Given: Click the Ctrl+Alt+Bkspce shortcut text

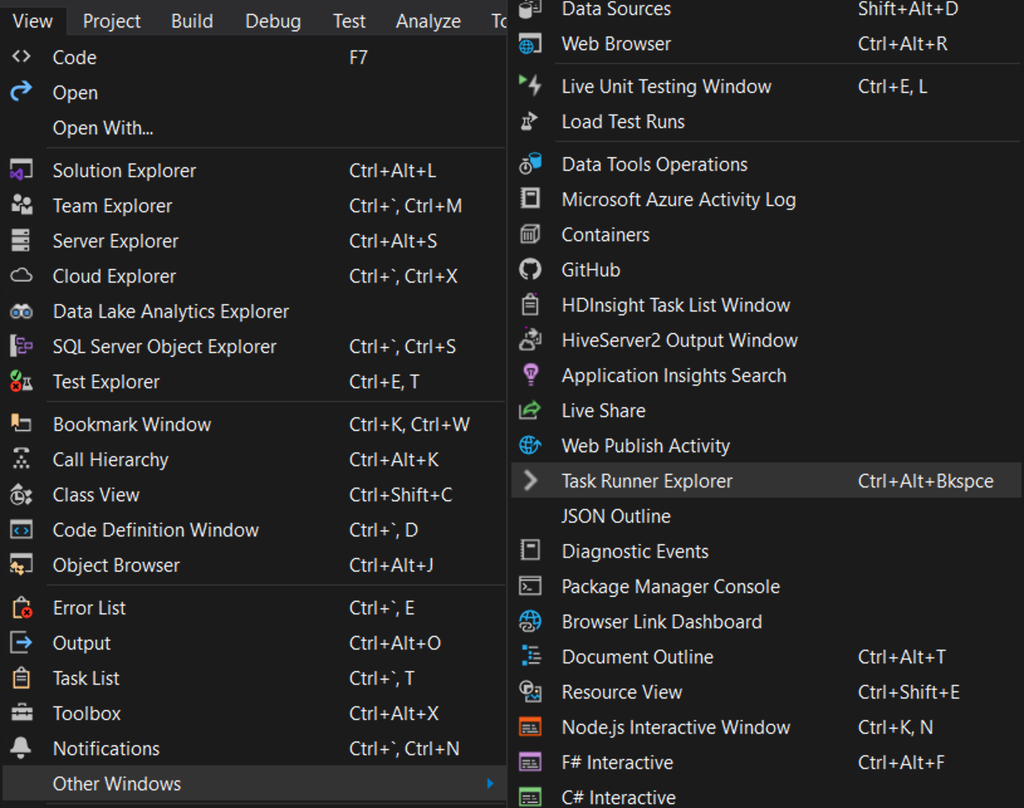Looking at the screenshot, I should pyautogui.click(x=925, y=481).
